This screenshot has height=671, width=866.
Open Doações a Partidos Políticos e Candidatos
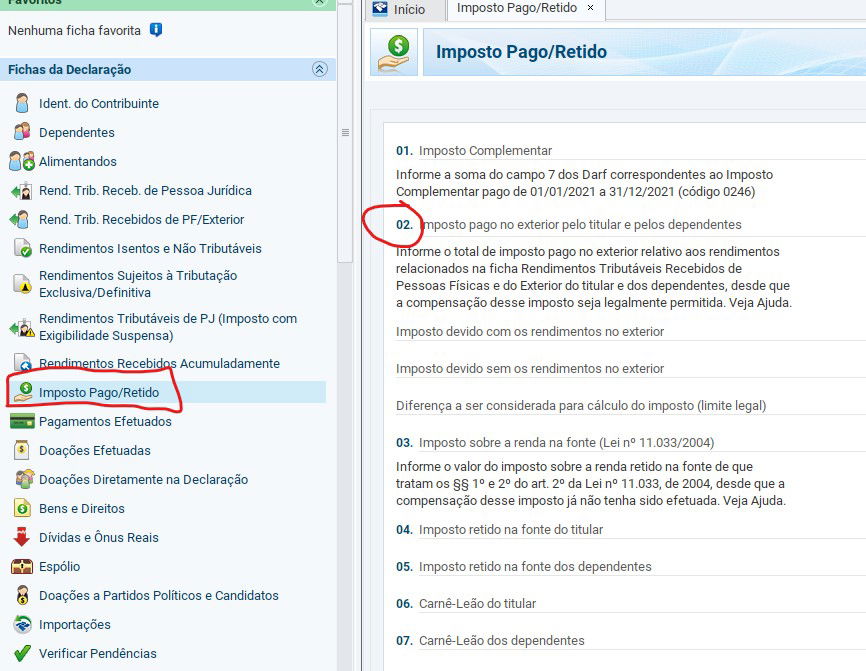[159, 595]
